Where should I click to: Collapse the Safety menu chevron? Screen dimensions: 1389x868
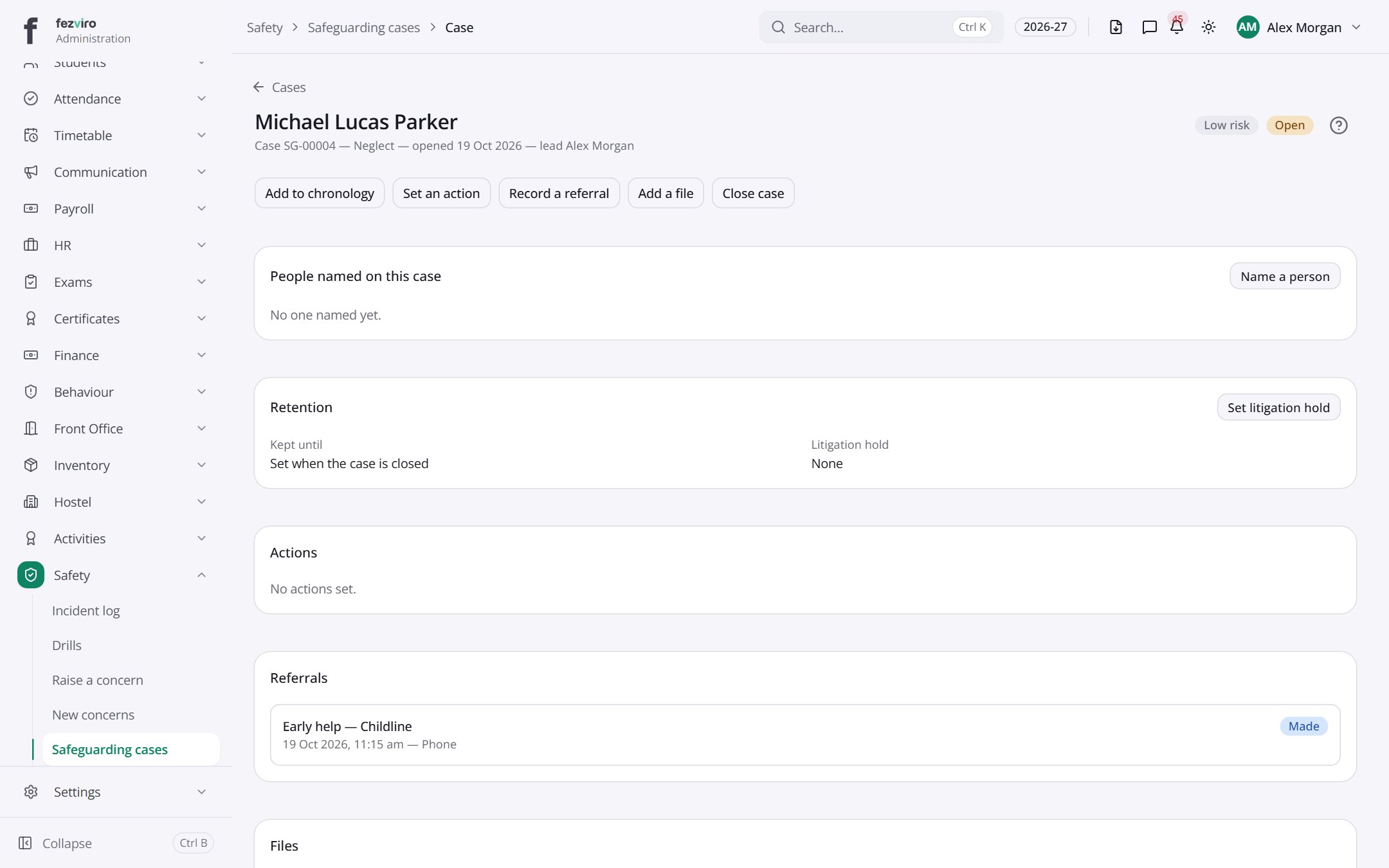[201, 575]
